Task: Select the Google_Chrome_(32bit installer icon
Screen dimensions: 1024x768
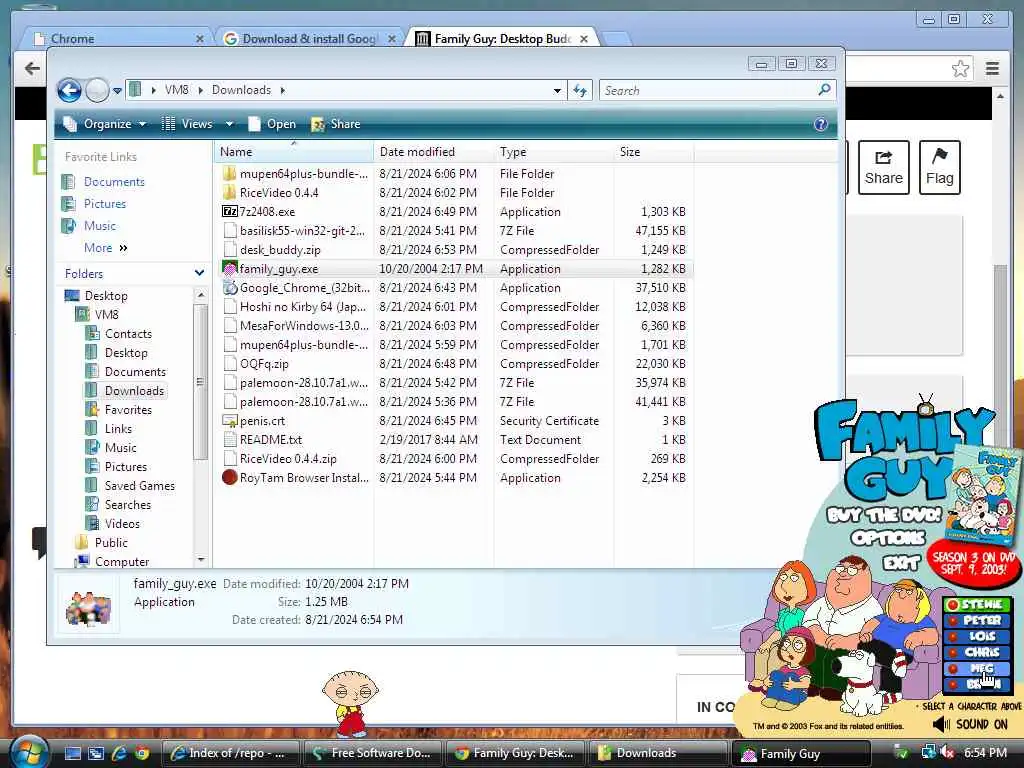Action: coord(229,287)
